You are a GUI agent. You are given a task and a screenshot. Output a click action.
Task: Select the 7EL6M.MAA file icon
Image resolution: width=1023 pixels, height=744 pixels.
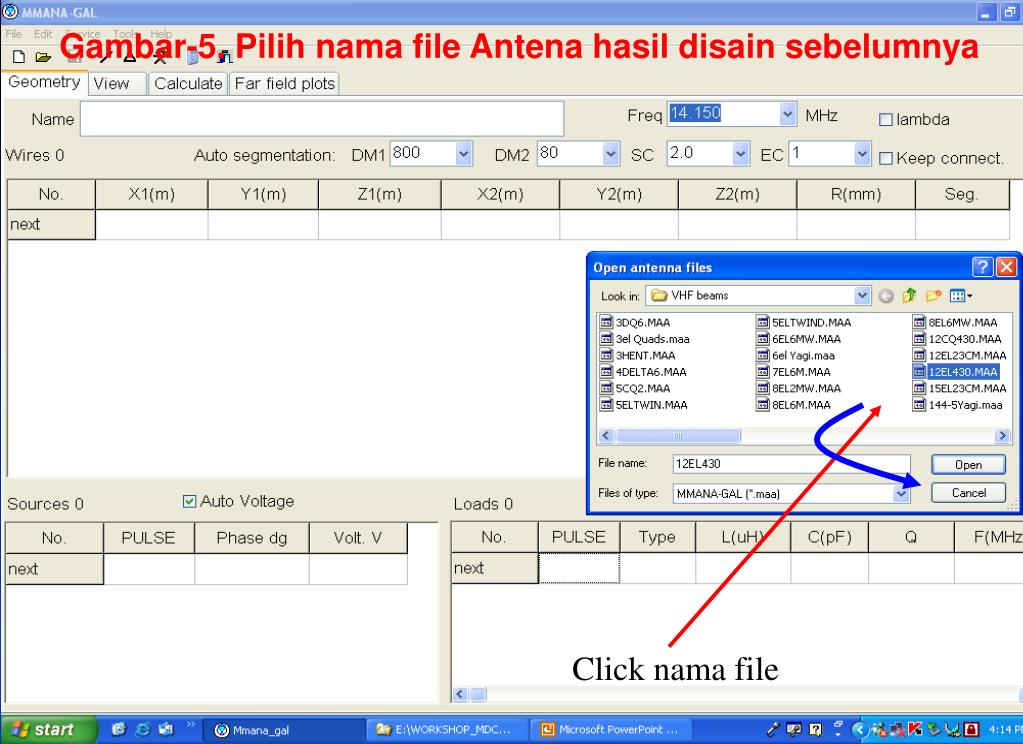pyautogui.click(x=763, y=371)
